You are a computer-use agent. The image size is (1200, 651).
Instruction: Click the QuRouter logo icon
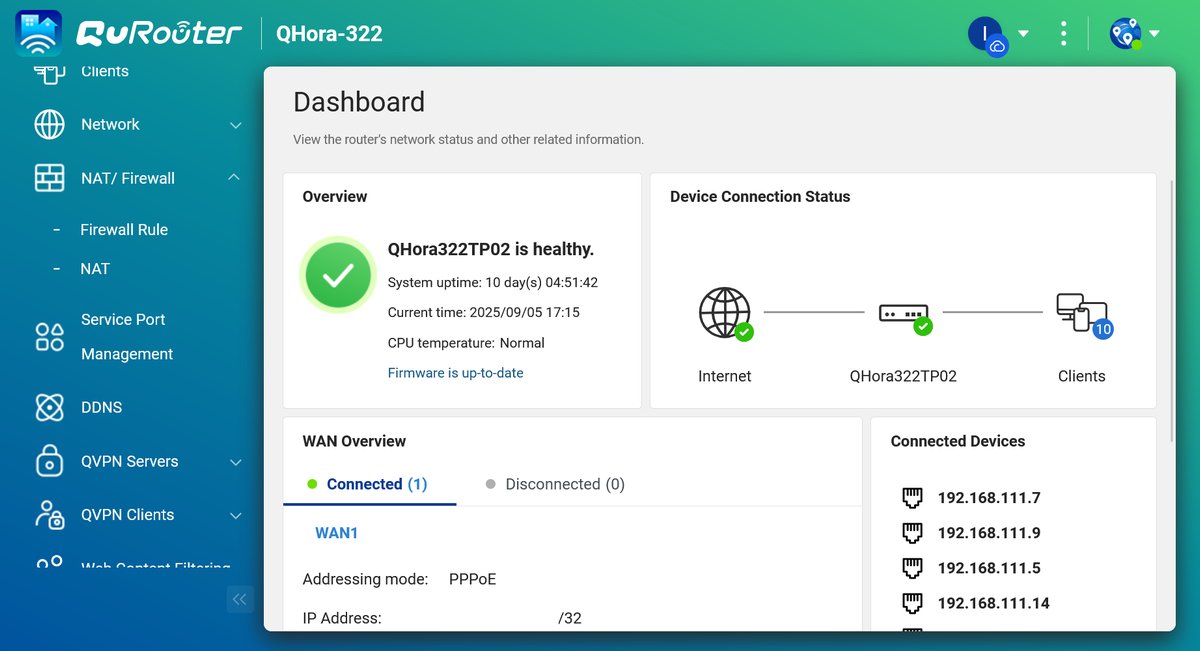(39, 33)
